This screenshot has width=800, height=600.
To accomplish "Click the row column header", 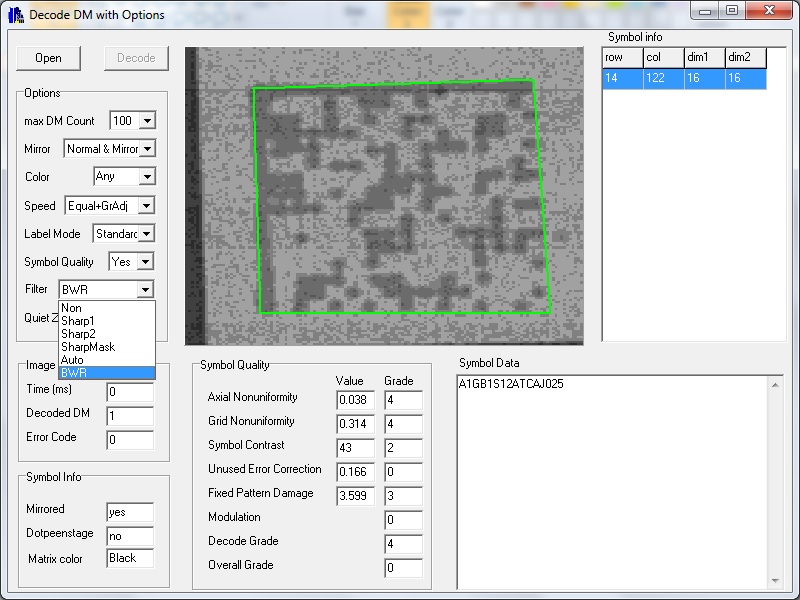I will (x=622, y=58).
